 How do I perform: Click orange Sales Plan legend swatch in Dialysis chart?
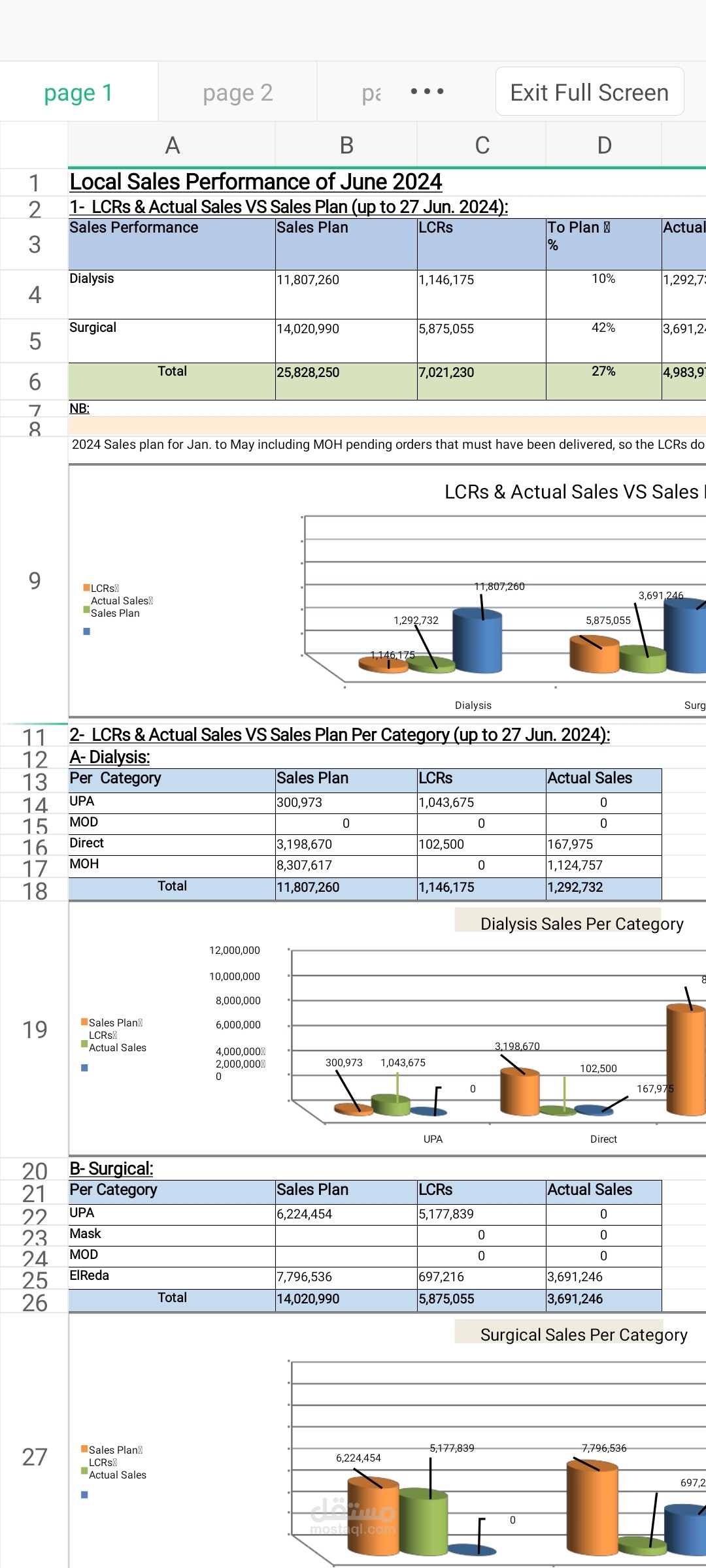coord(84,1021)
